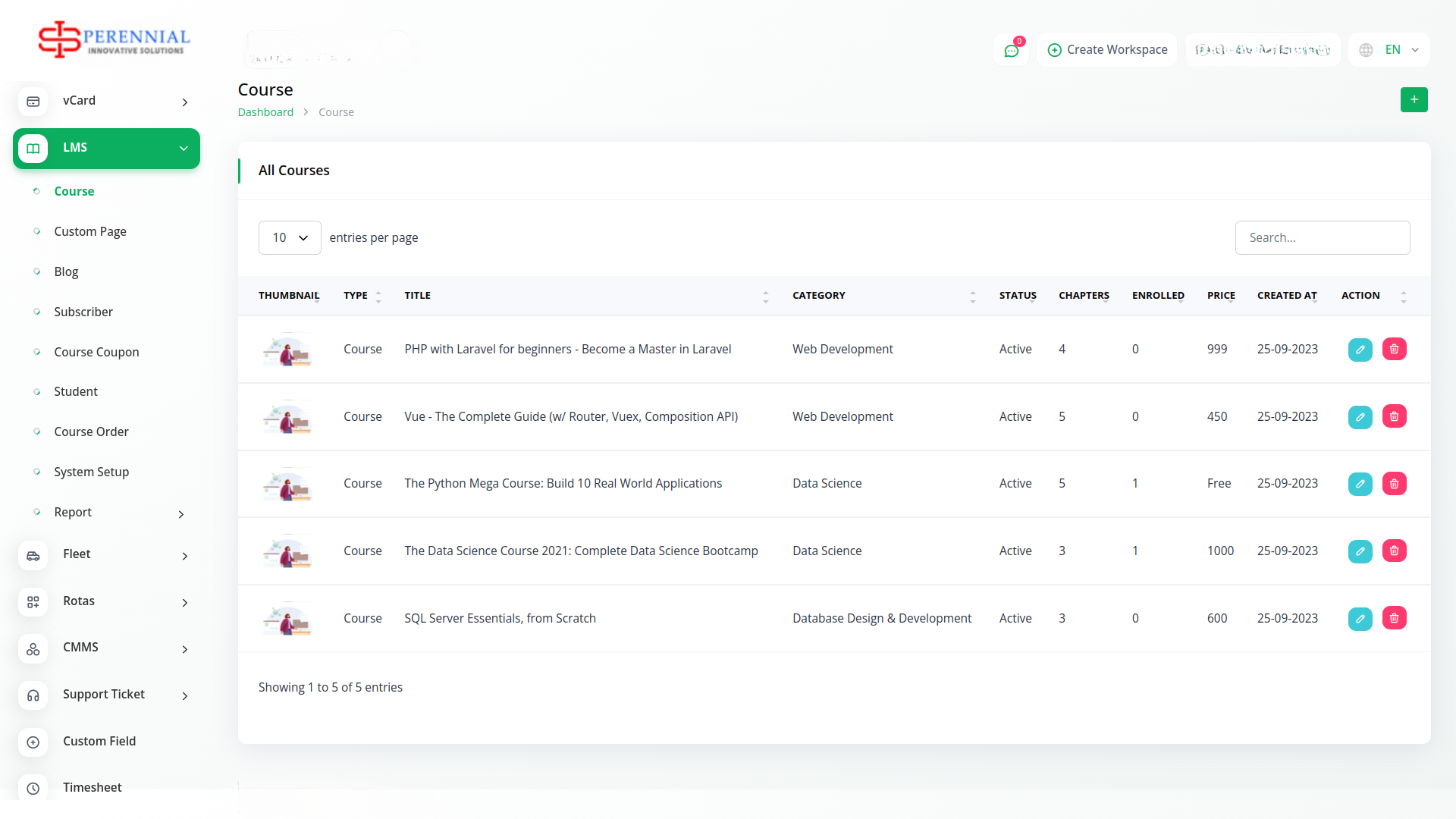
Task: Open the Course Coupon menu item
Action: 96,352
